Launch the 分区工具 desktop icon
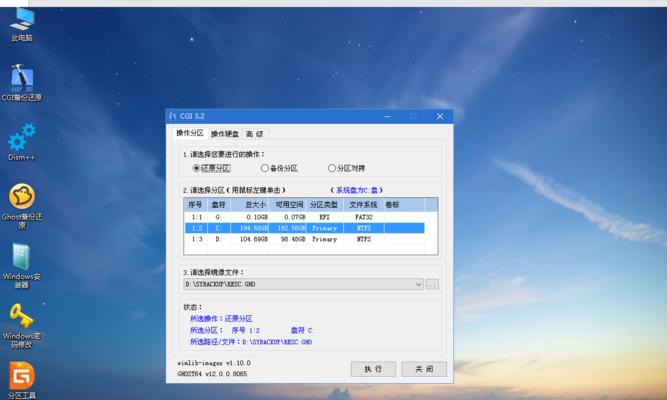This screenshot has height=400, width=667. 22,380
